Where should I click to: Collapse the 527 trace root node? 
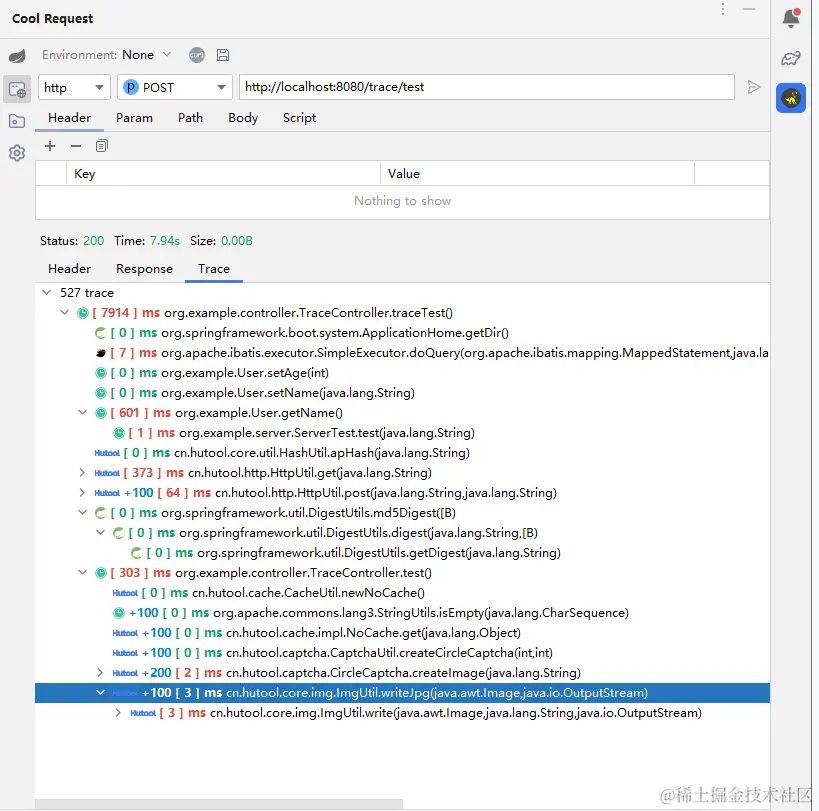(x=47, y=292)
